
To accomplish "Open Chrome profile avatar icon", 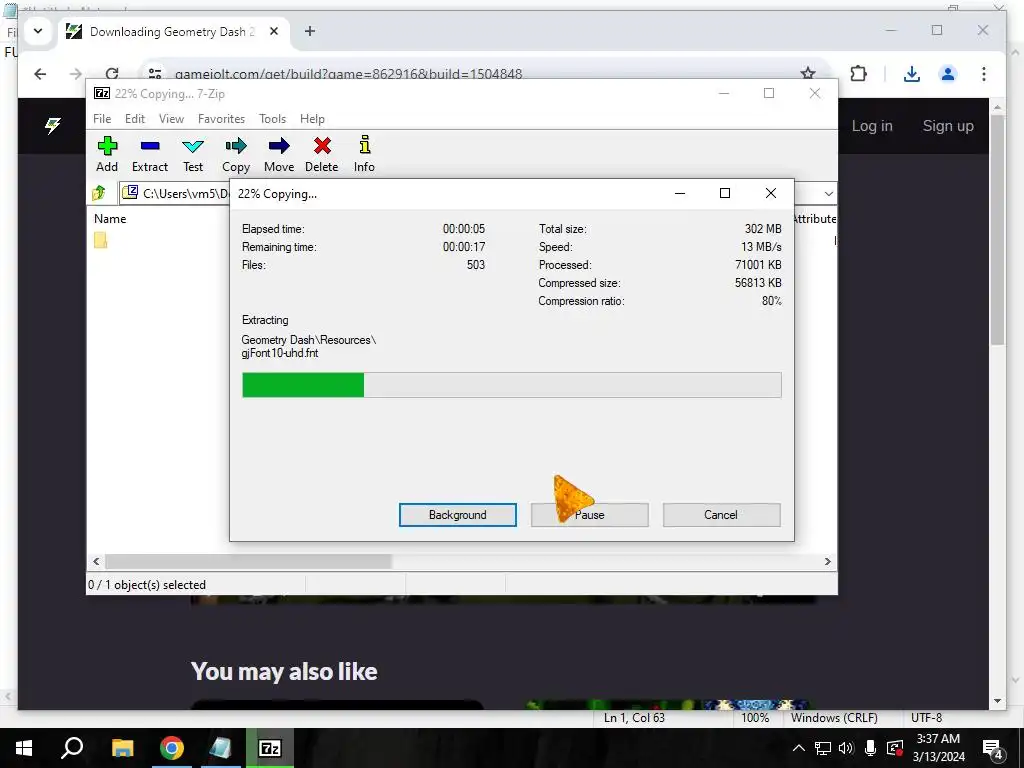I will (948, 74).
